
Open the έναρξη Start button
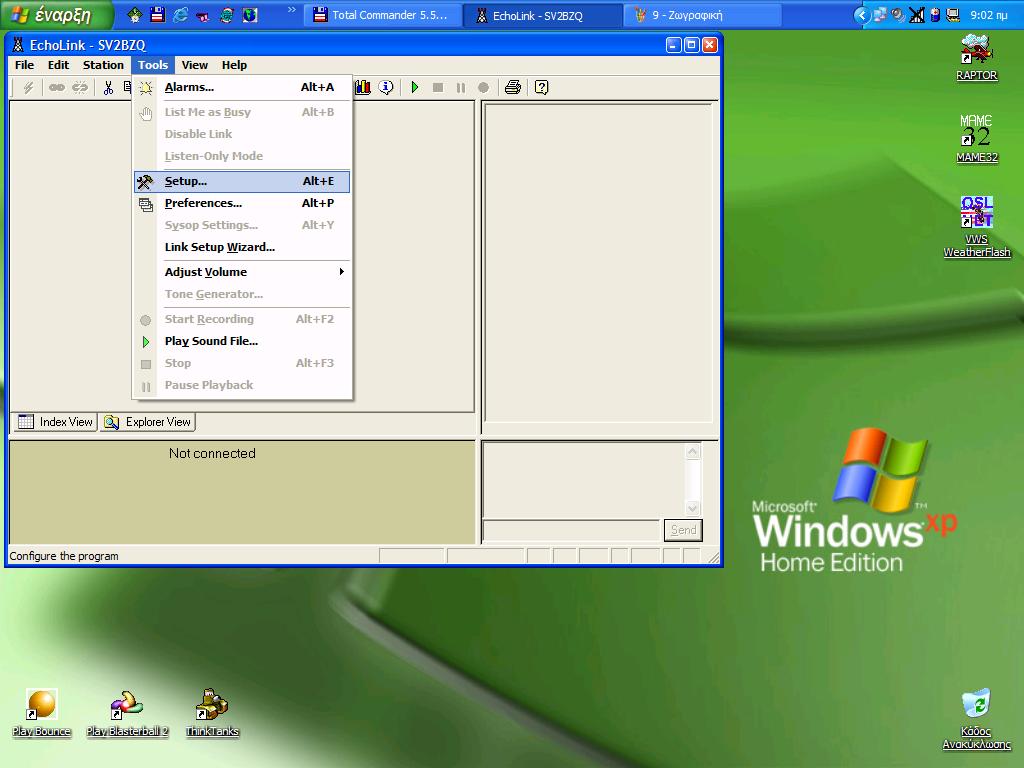pos(57,15)
